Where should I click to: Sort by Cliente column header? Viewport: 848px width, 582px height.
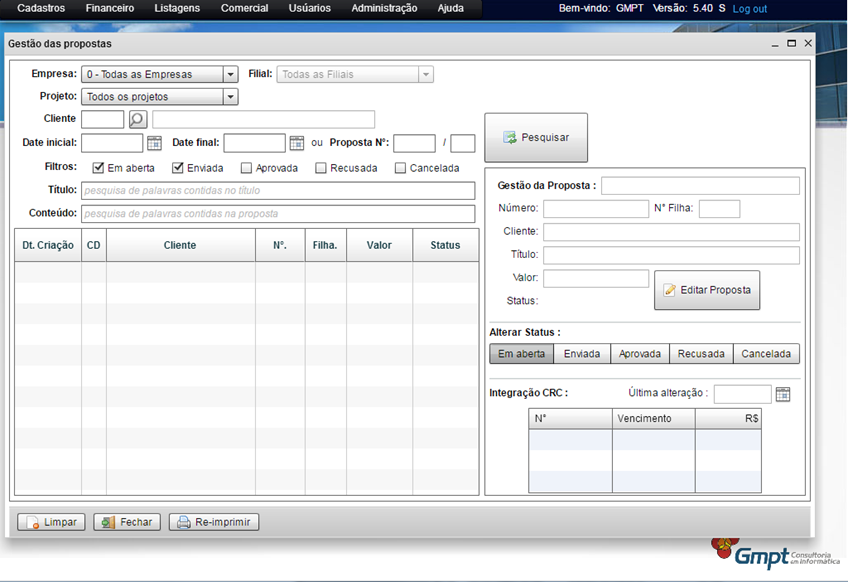click(x=181, y=246)
